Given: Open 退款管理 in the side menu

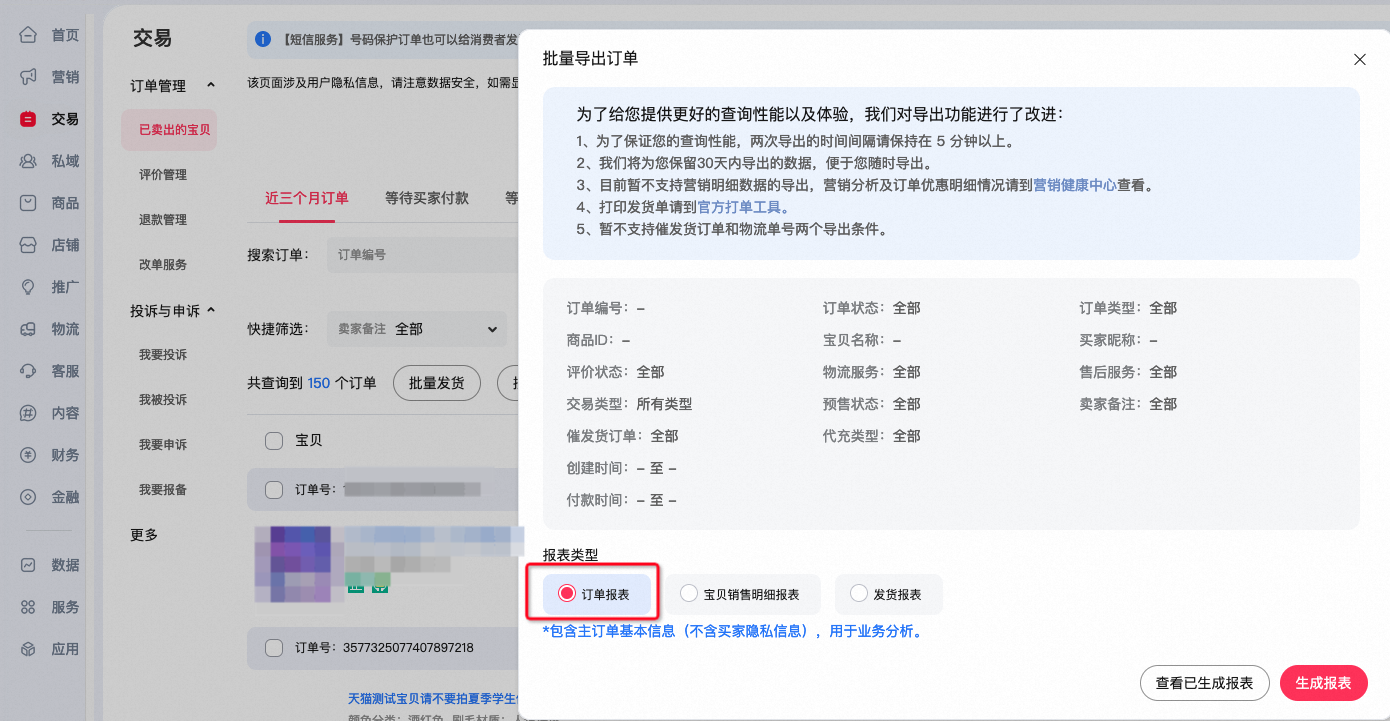Looking at the screenshot, I should [x=163, y=220].
